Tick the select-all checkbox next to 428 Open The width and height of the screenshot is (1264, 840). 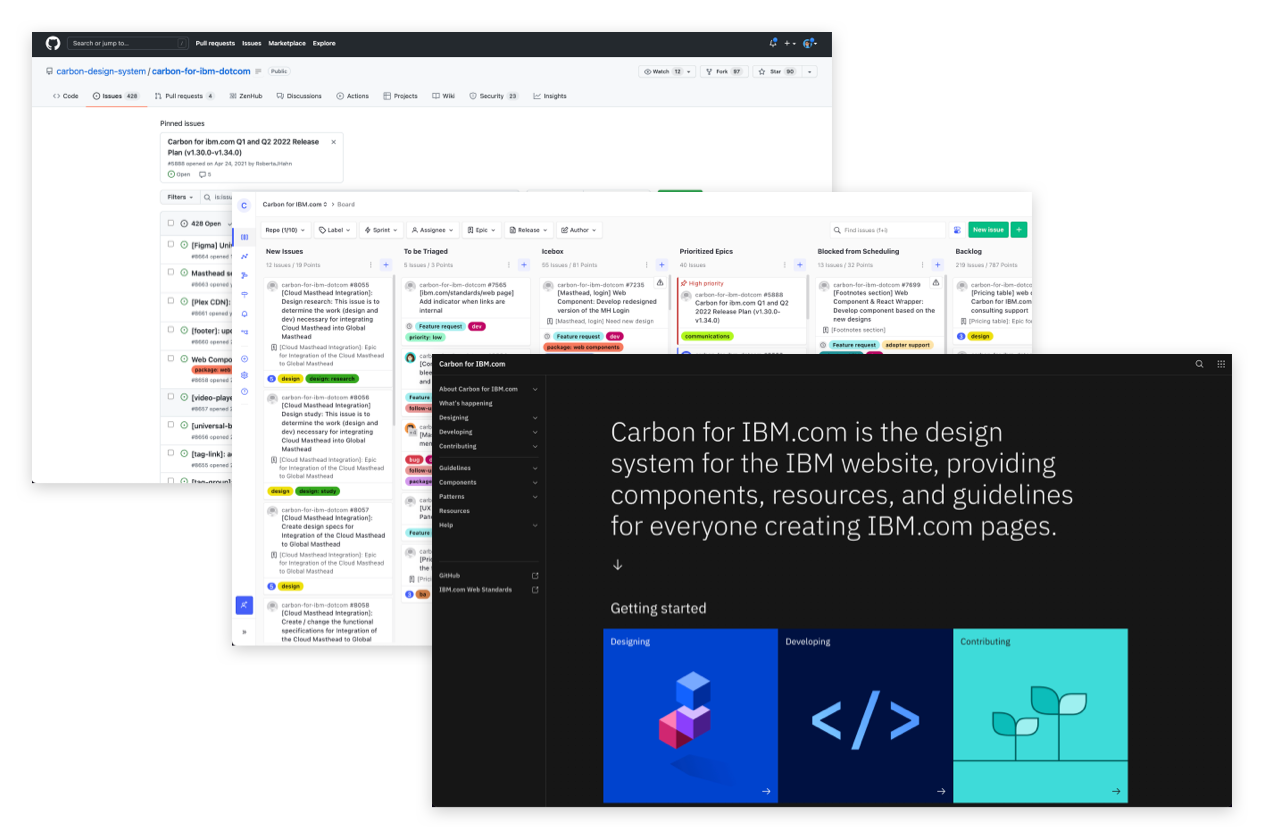(x=171, y=223)
